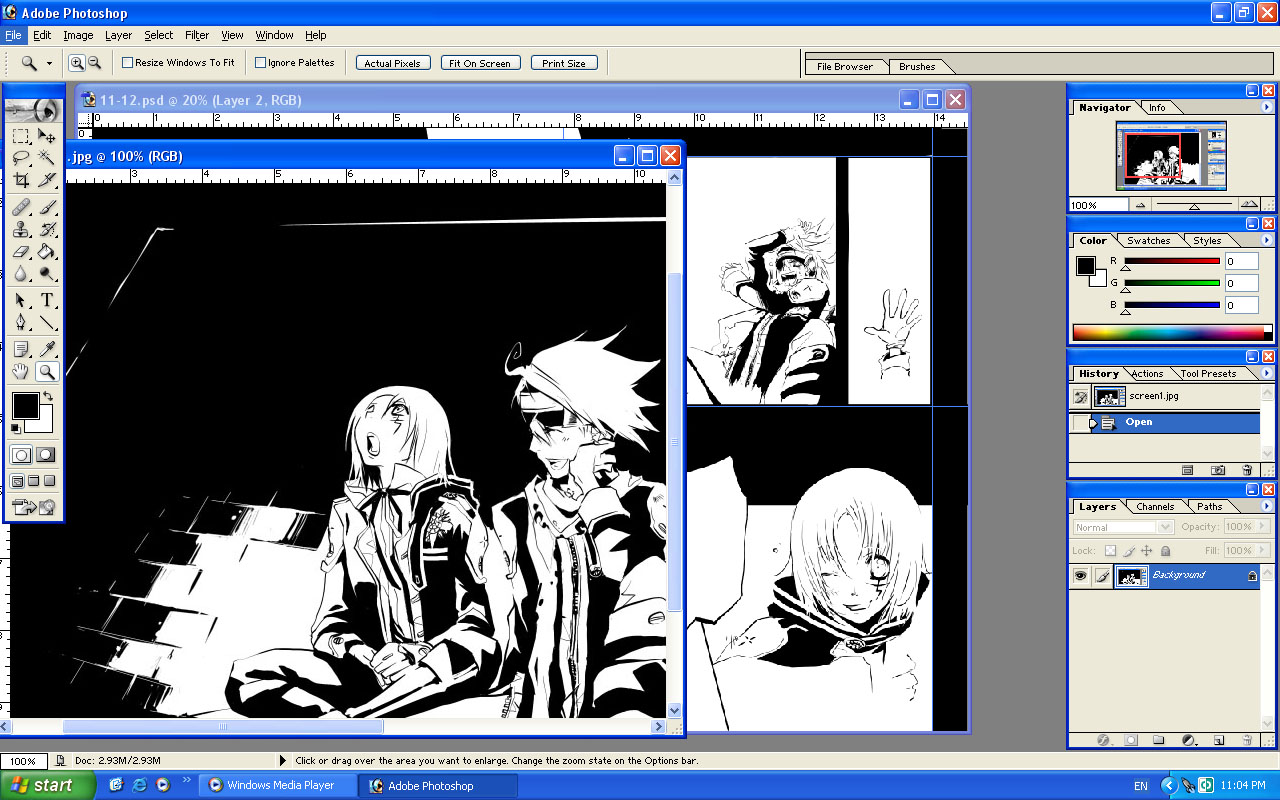Switch to Actions tab
1280x800 pixels.
1147,374
